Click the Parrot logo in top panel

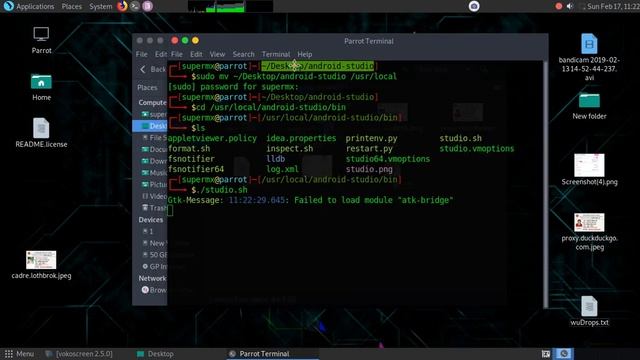tap(8, 6)
